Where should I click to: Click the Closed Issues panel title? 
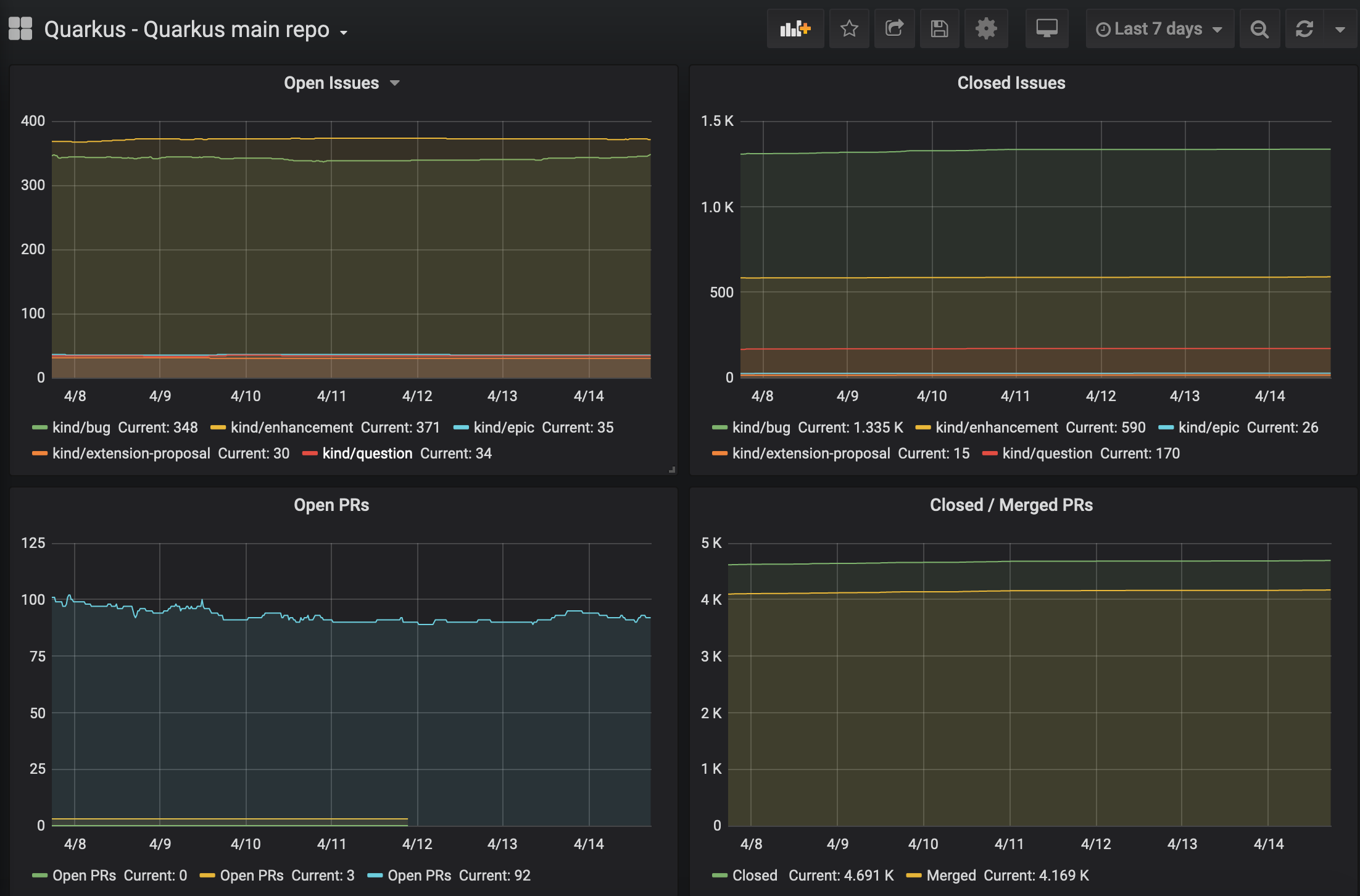click(x=1011, y=83)
